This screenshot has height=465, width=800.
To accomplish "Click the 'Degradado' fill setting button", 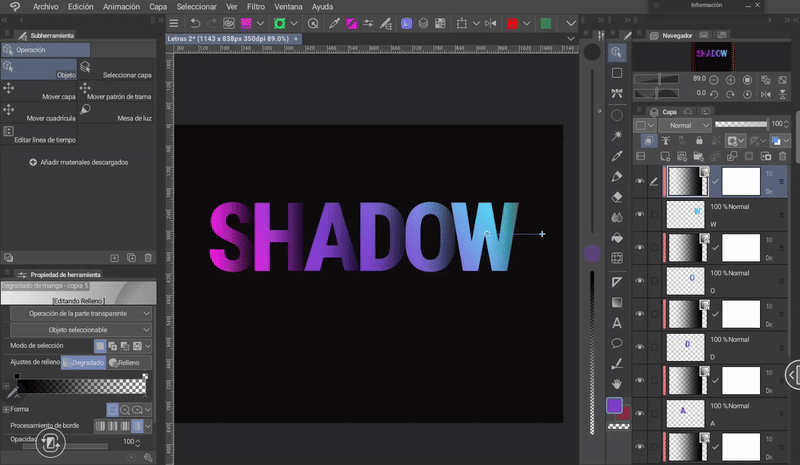I will [x=84, y=363].
